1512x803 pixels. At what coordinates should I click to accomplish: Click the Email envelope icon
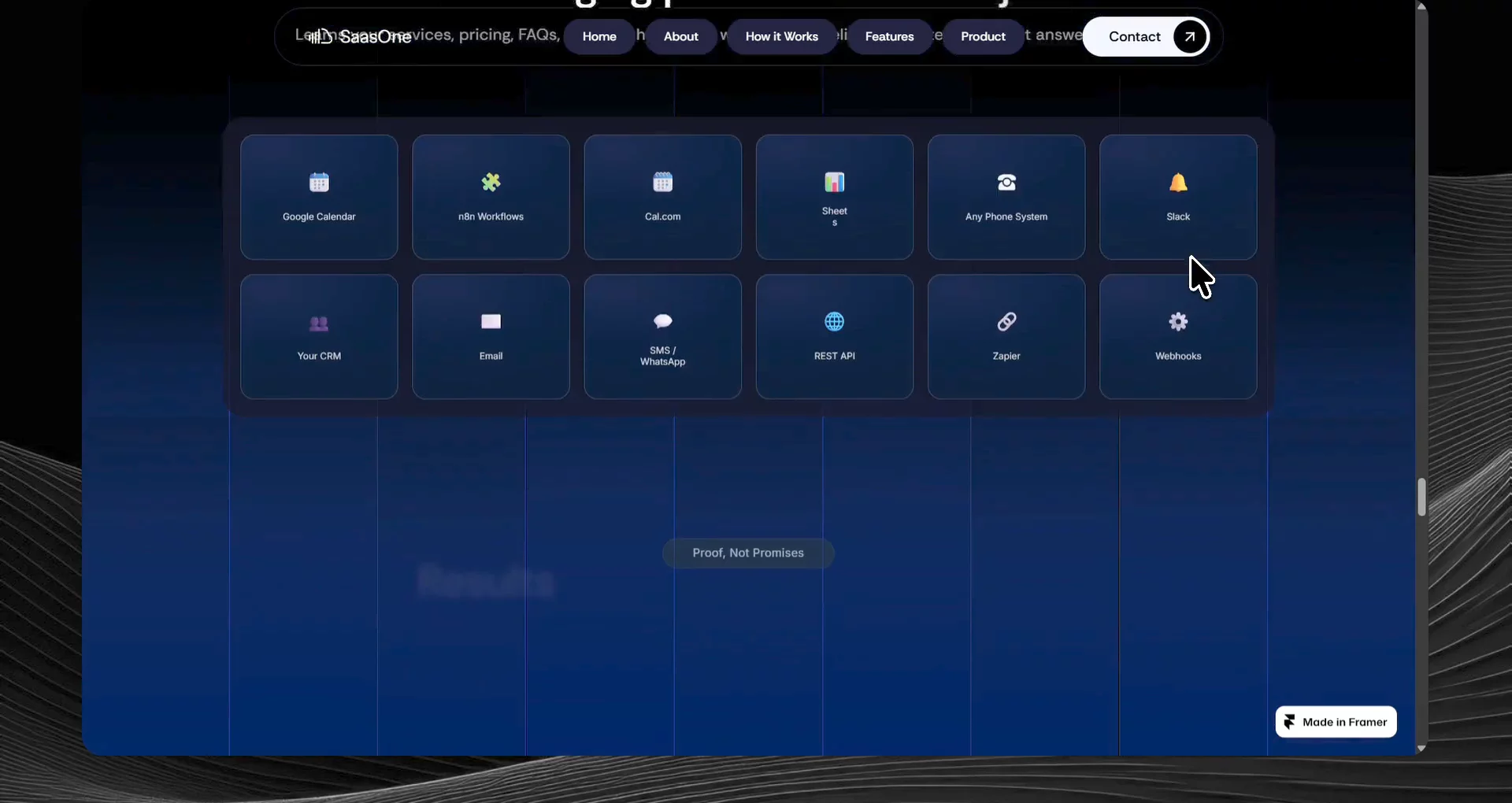[491, 321]
